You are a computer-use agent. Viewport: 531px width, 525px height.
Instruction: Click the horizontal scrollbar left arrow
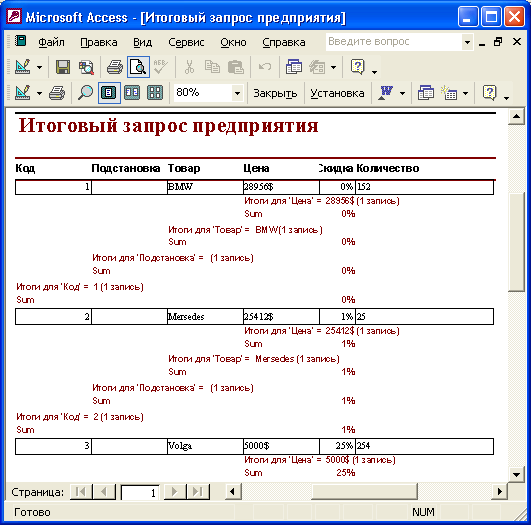click(x=233, y=491)
